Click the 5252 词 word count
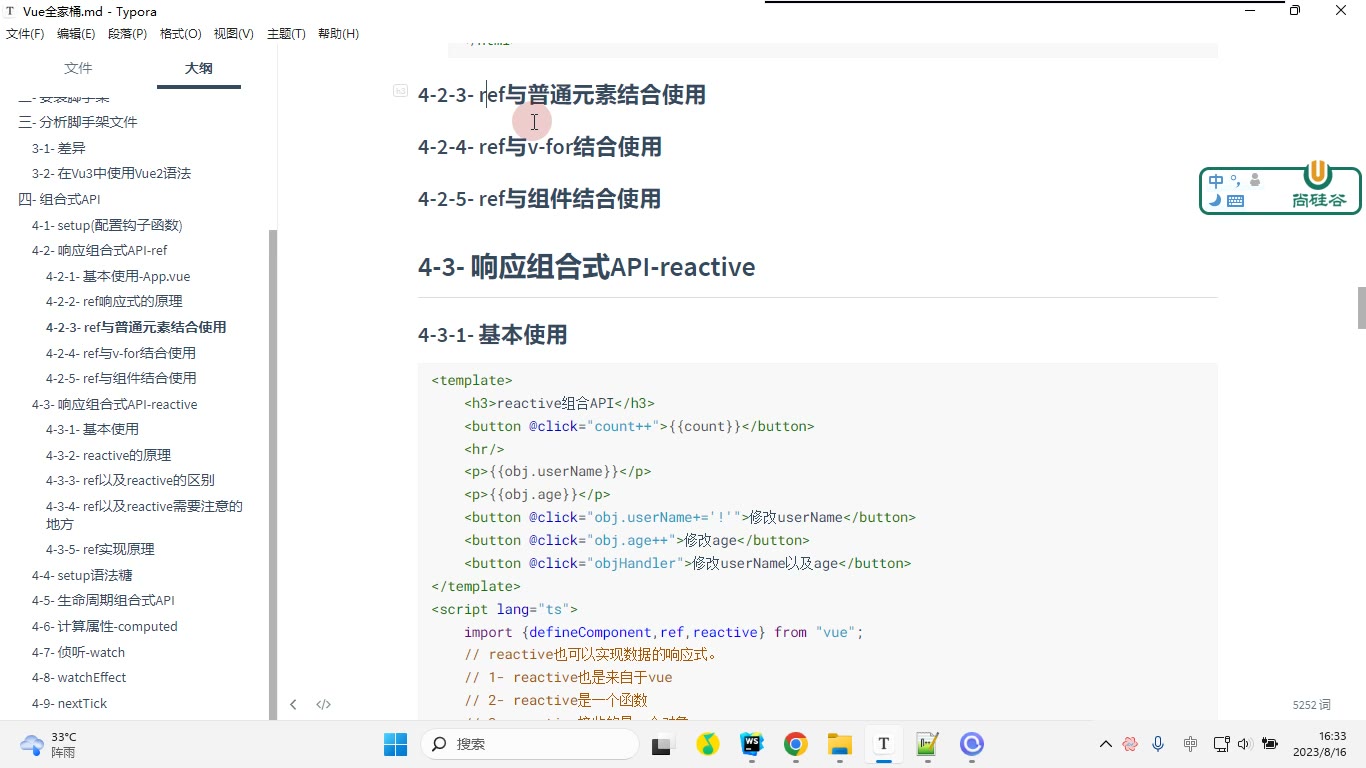 click(x=1311, y=705)
